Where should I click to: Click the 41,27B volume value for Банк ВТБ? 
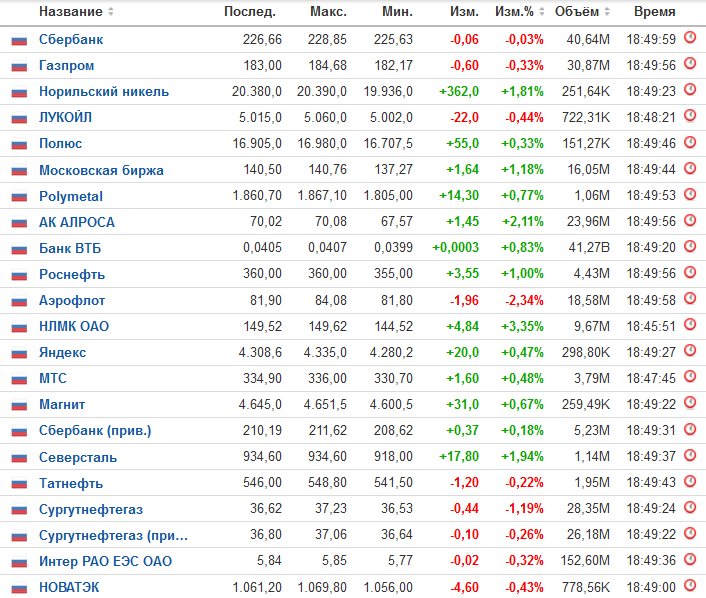click(589, 248)
